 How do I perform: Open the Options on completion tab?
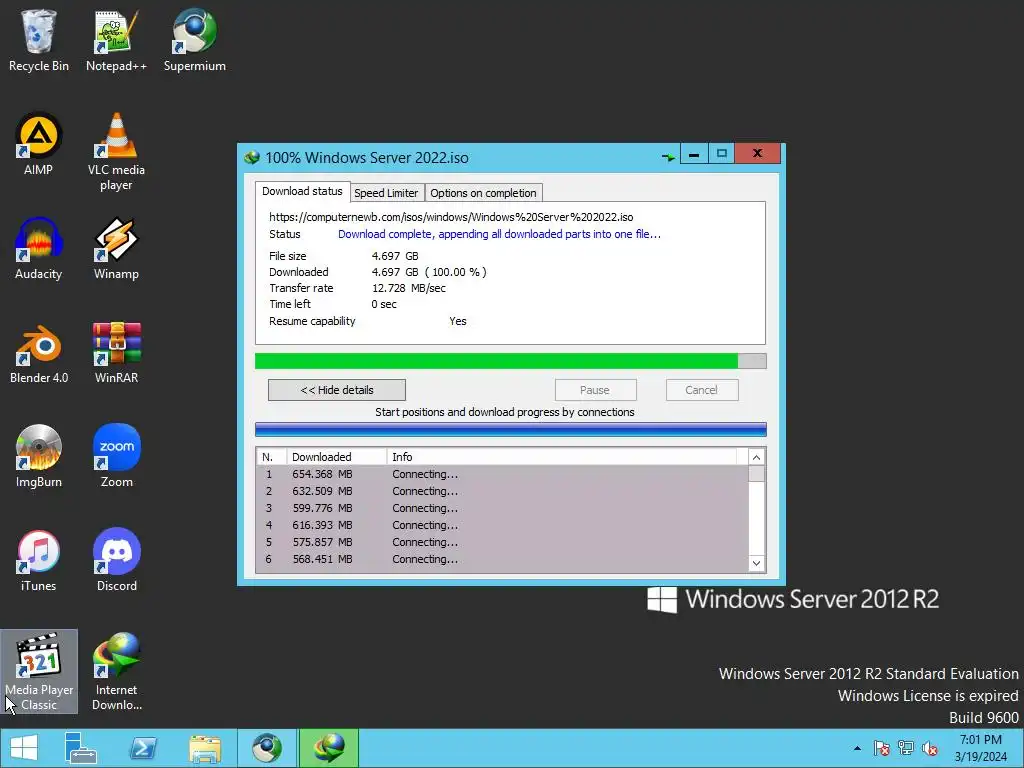coord(483,193)
